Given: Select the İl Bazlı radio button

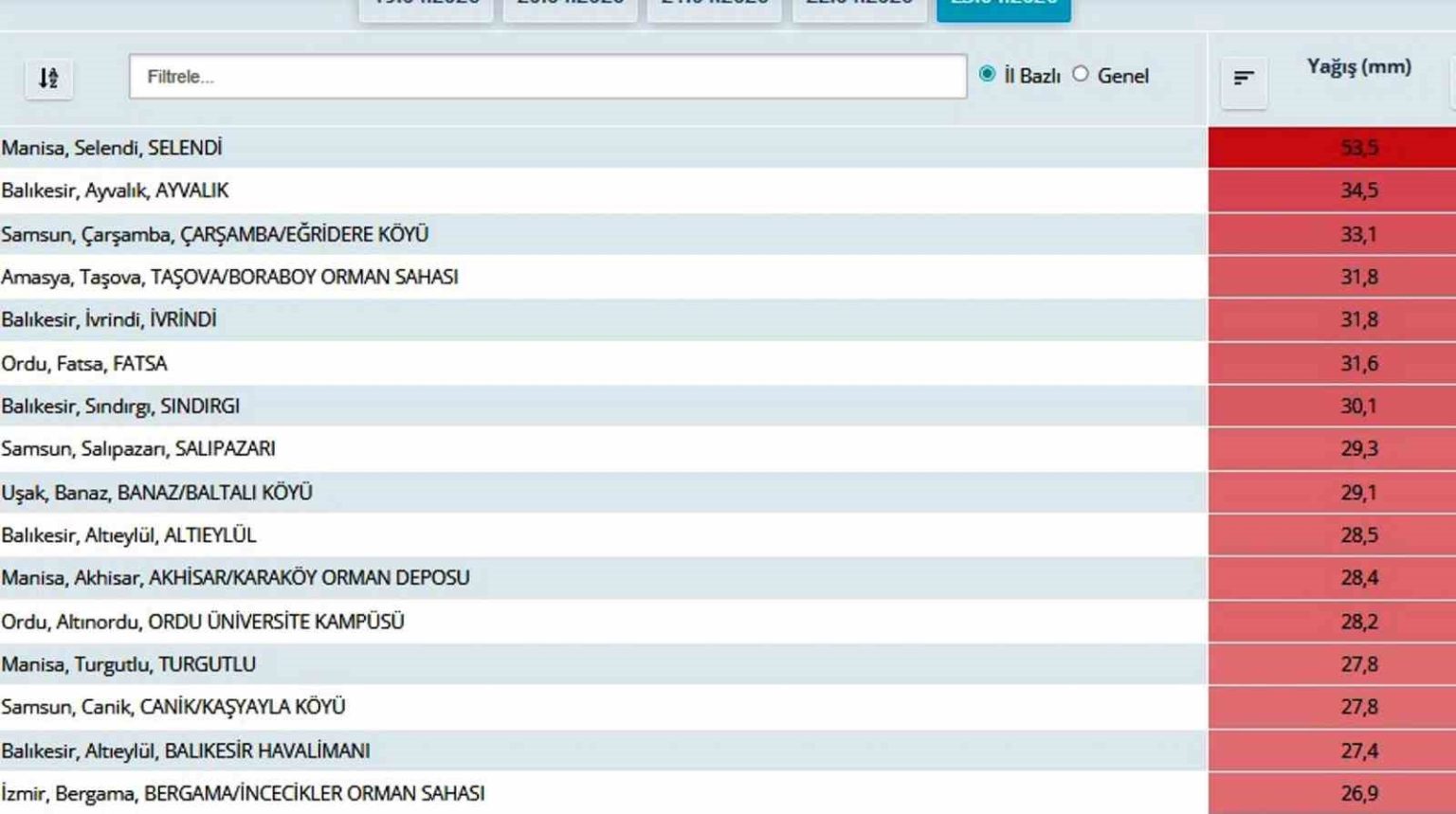Looking at the screenshot, I should tap(987, 74).
